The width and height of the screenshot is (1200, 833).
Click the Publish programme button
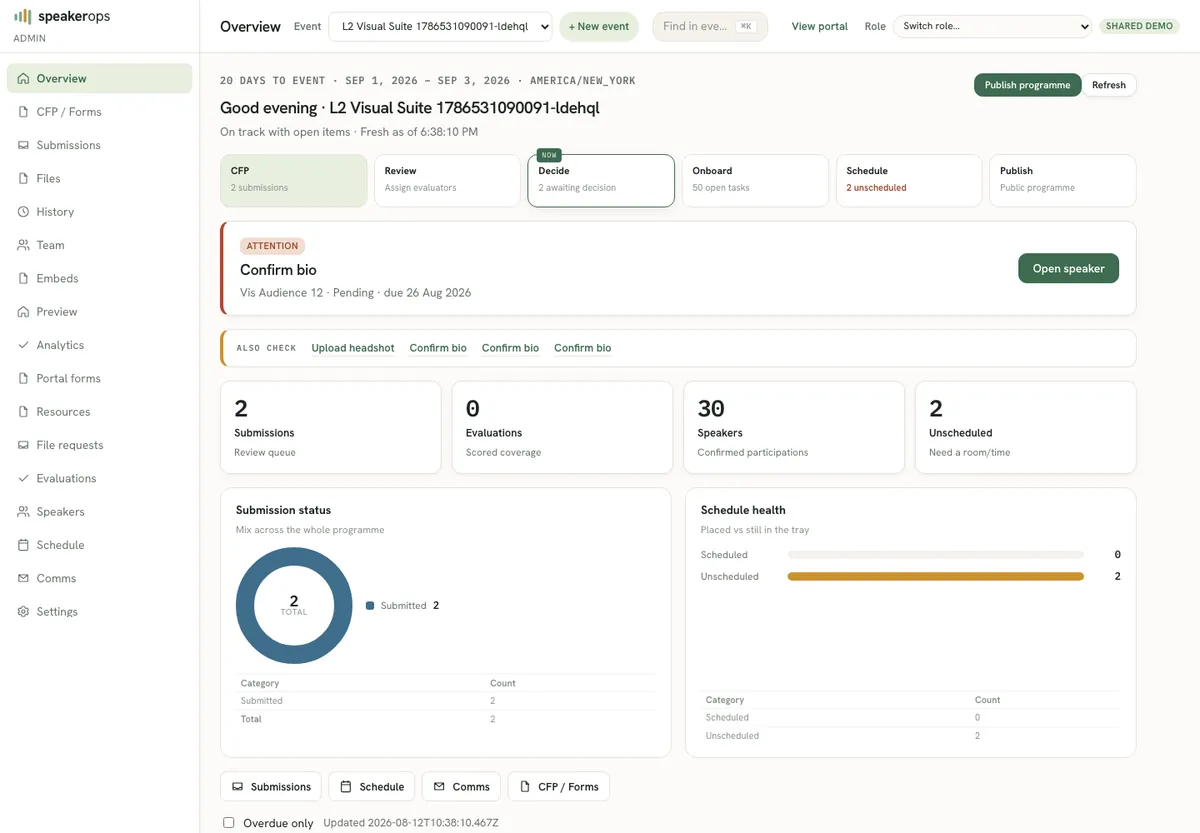click(1028, 85)
